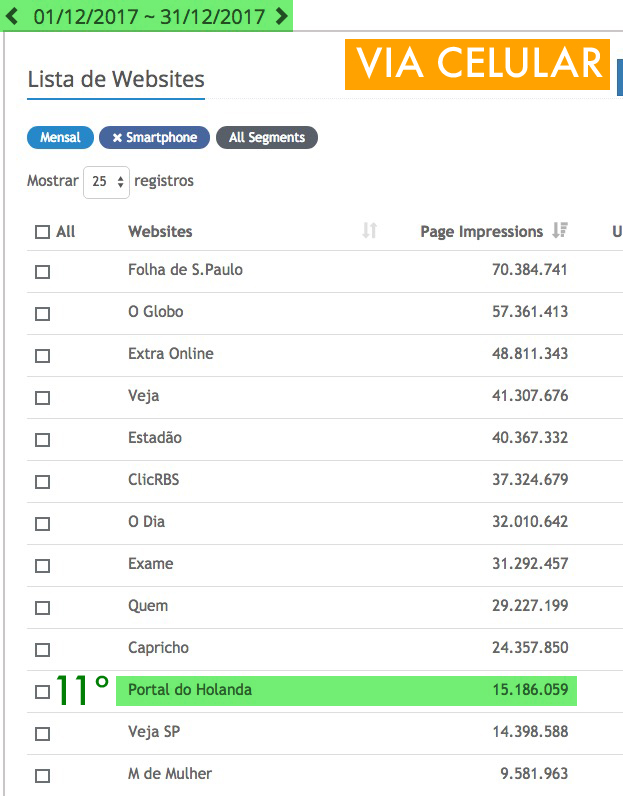The image size is (623, 796).
Task: Tick the Folha de S.Paulo checkbox
Action: pyautogui.click(x=42, y=272)
